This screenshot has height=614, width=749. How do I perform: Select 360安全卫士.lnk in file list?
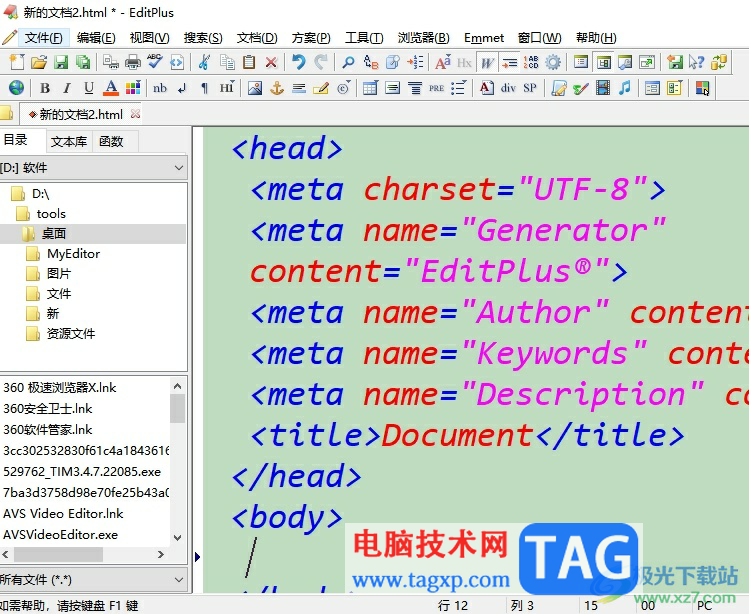48,409
